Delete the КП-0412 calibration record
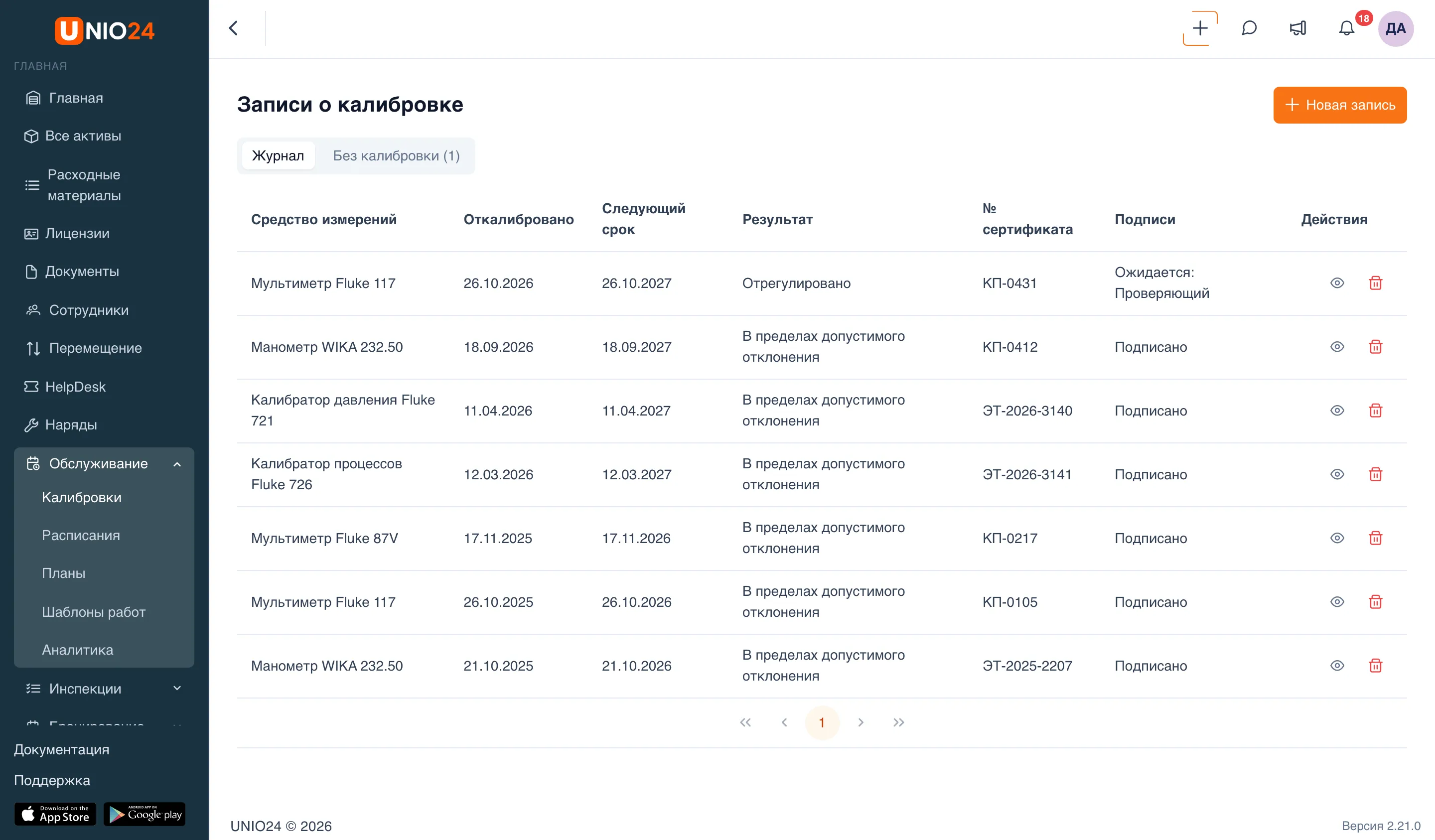1435x840 pixels. (1375, 347)
